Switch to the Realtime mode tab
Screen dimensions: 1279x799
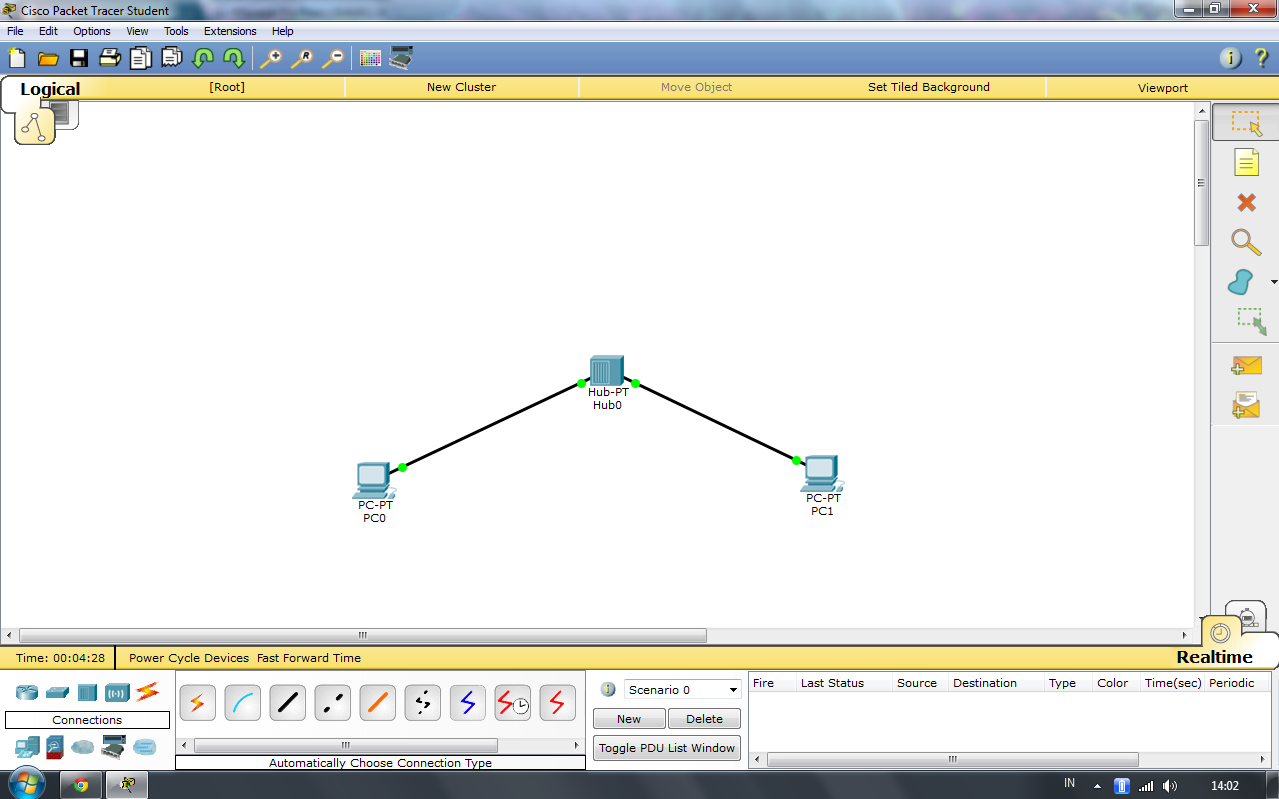(x=1214, y=657)
